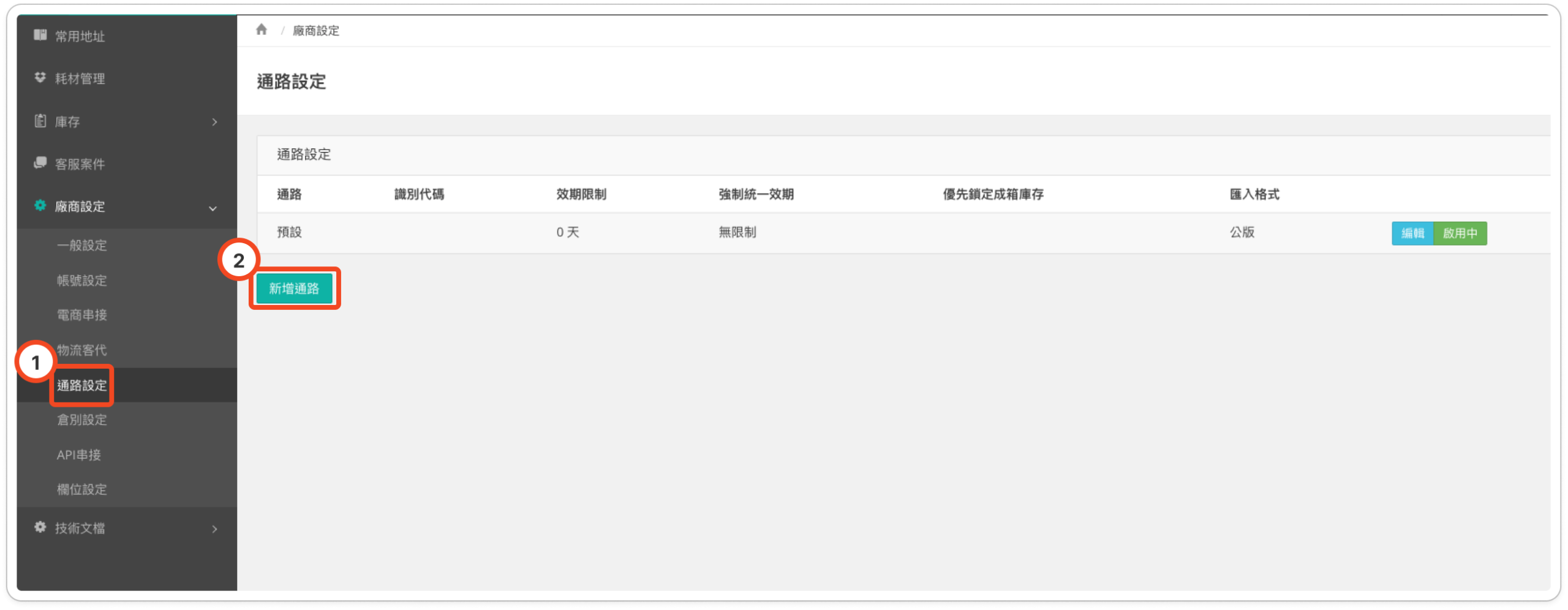Screen dimensions: 1568x610
Task: Click the 技術文檔 gear icon
Action: tap(40, 527)
